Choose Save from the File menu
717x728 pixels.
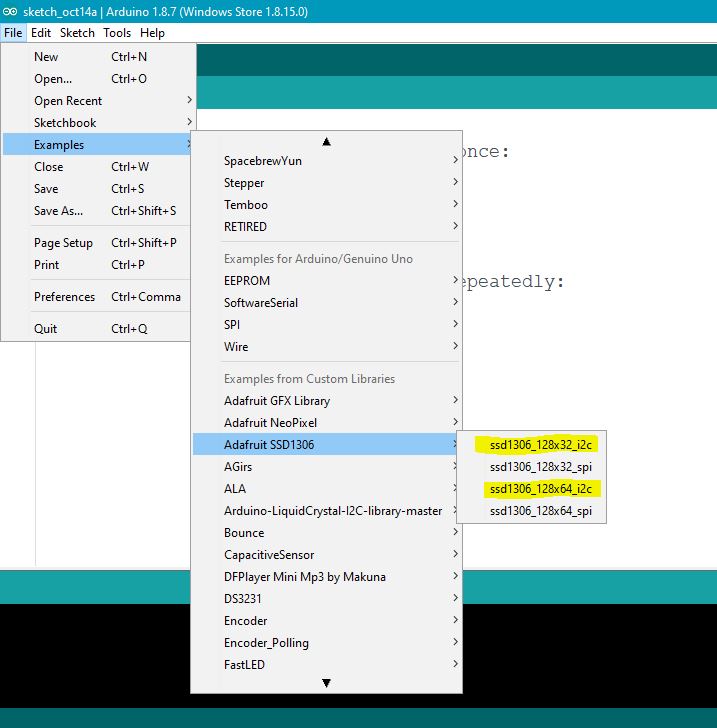coord(97,189)
